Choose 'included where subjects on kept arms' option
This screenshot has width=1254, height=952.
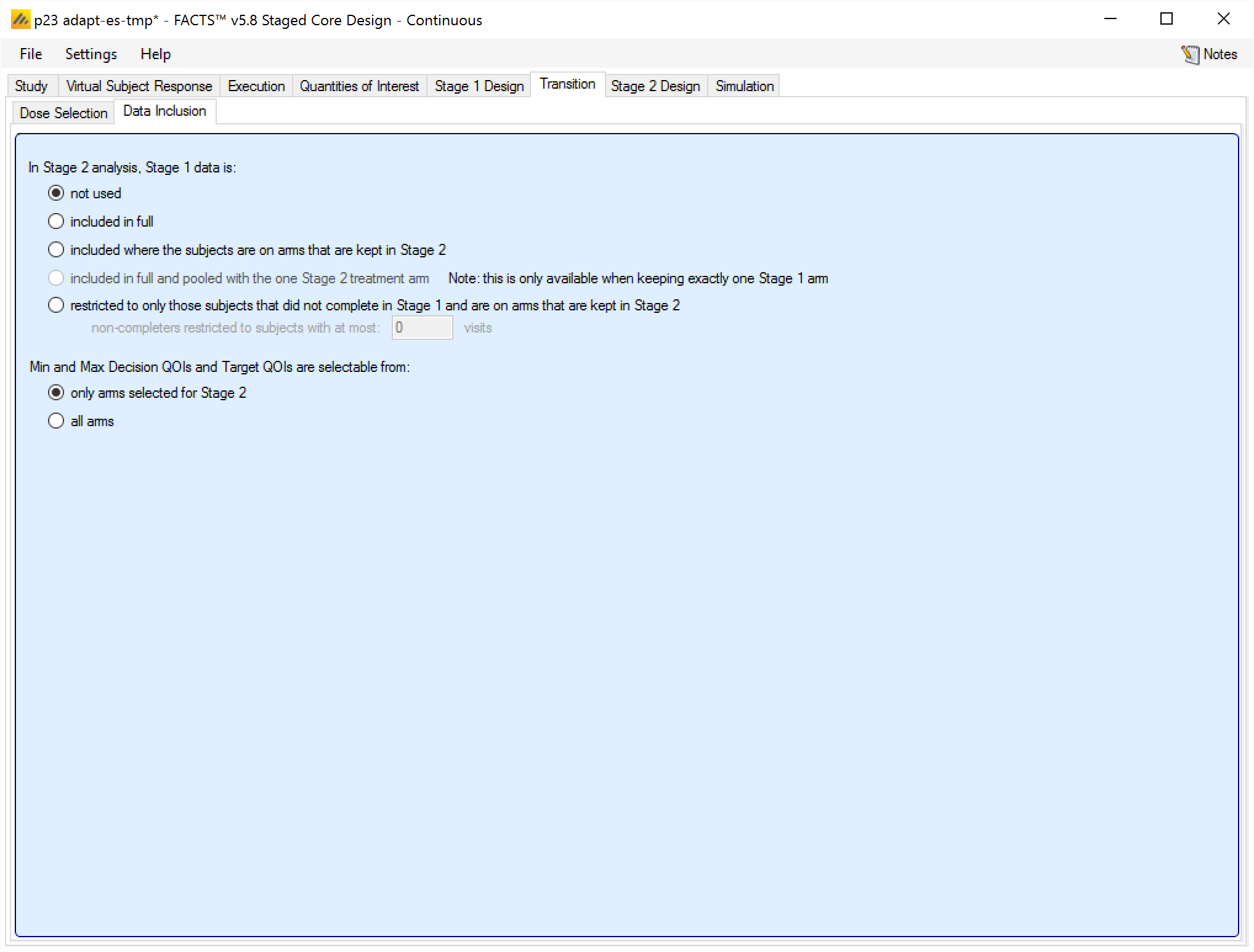tap(56, 250)
